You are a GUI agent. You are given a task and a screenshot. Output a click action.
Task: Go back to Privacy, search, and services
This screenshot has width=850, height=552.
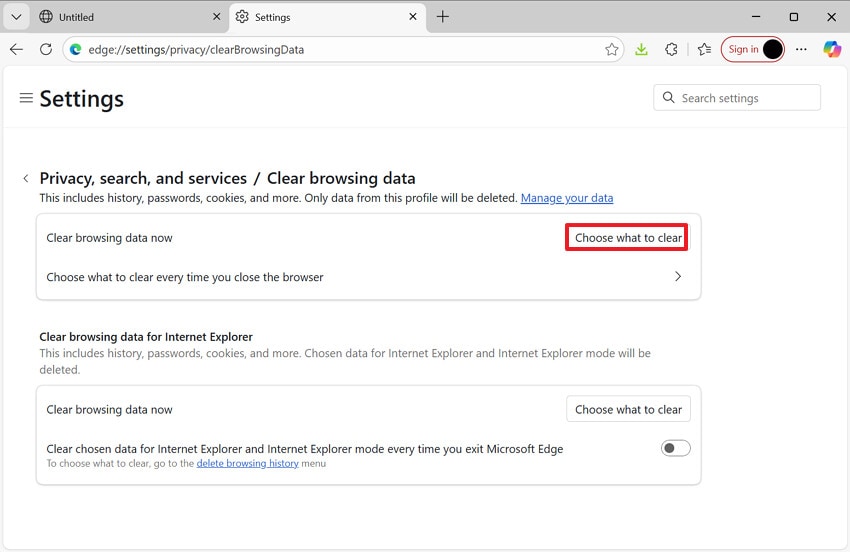click(x=26, y=179)
